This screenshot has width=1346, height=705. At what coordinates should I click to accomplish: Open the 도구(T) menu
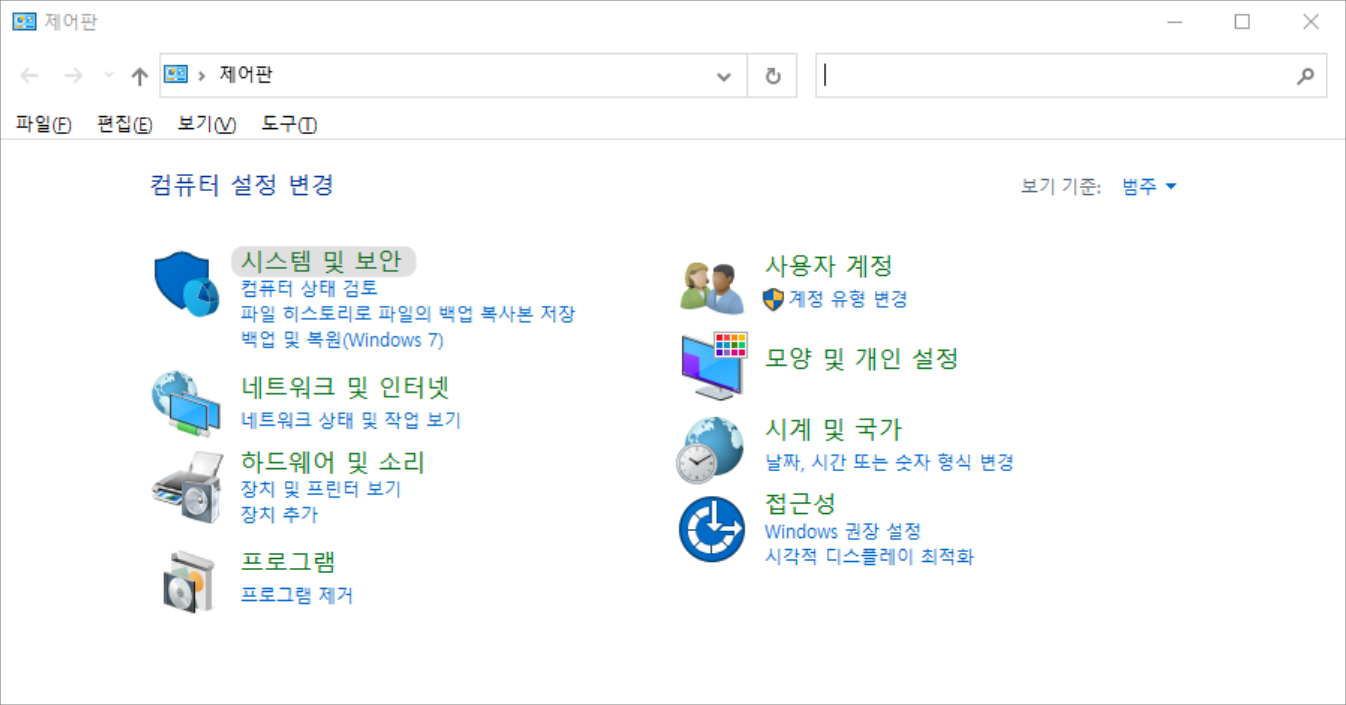[x=289, y=124]
